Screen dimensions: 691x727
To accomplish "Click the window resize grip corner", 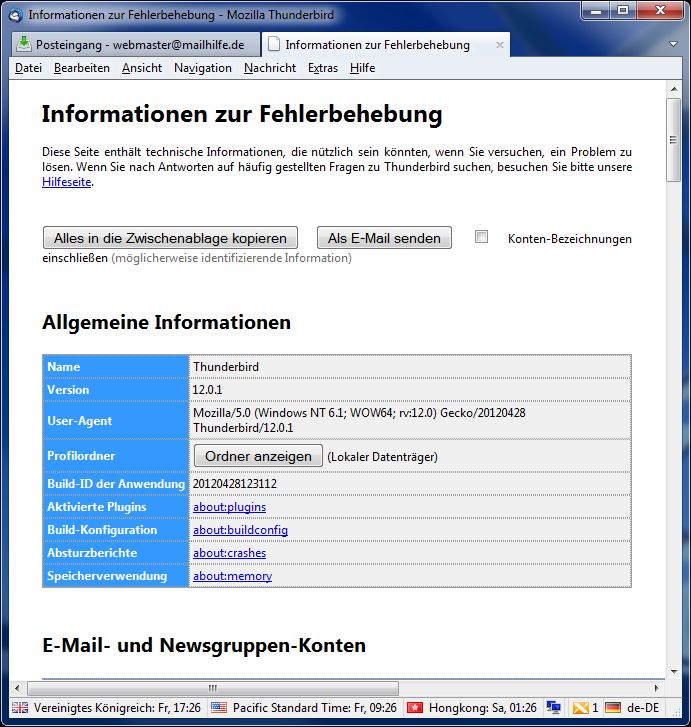I will pyautogui.click(x=676, y=712).
